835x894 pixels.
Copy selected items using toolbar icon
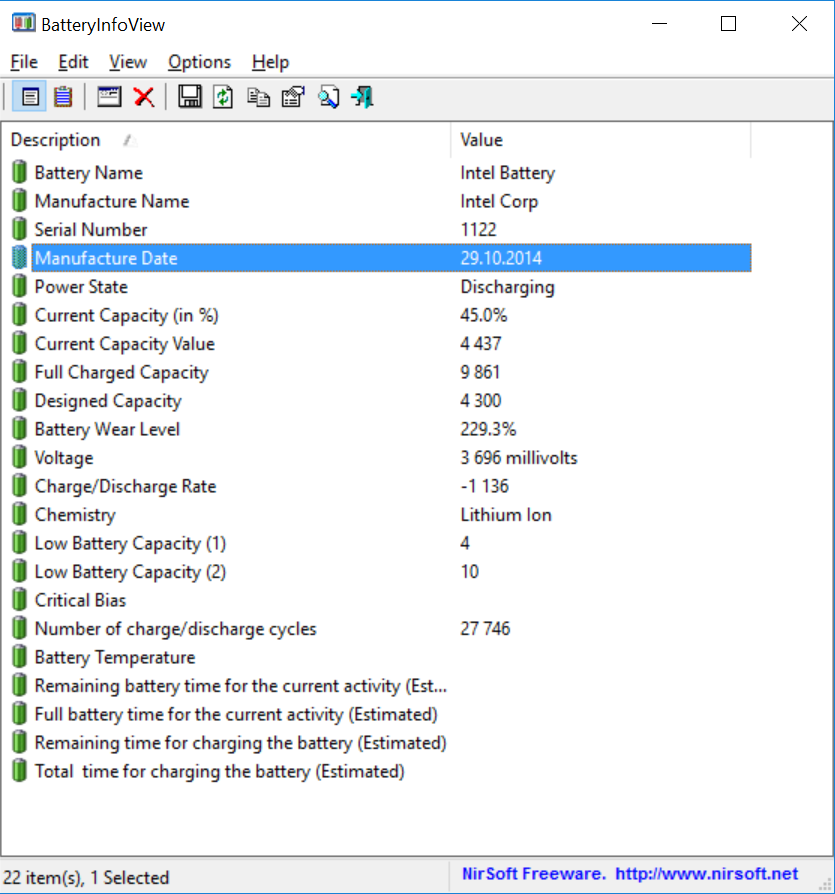[x=258, y=97]
